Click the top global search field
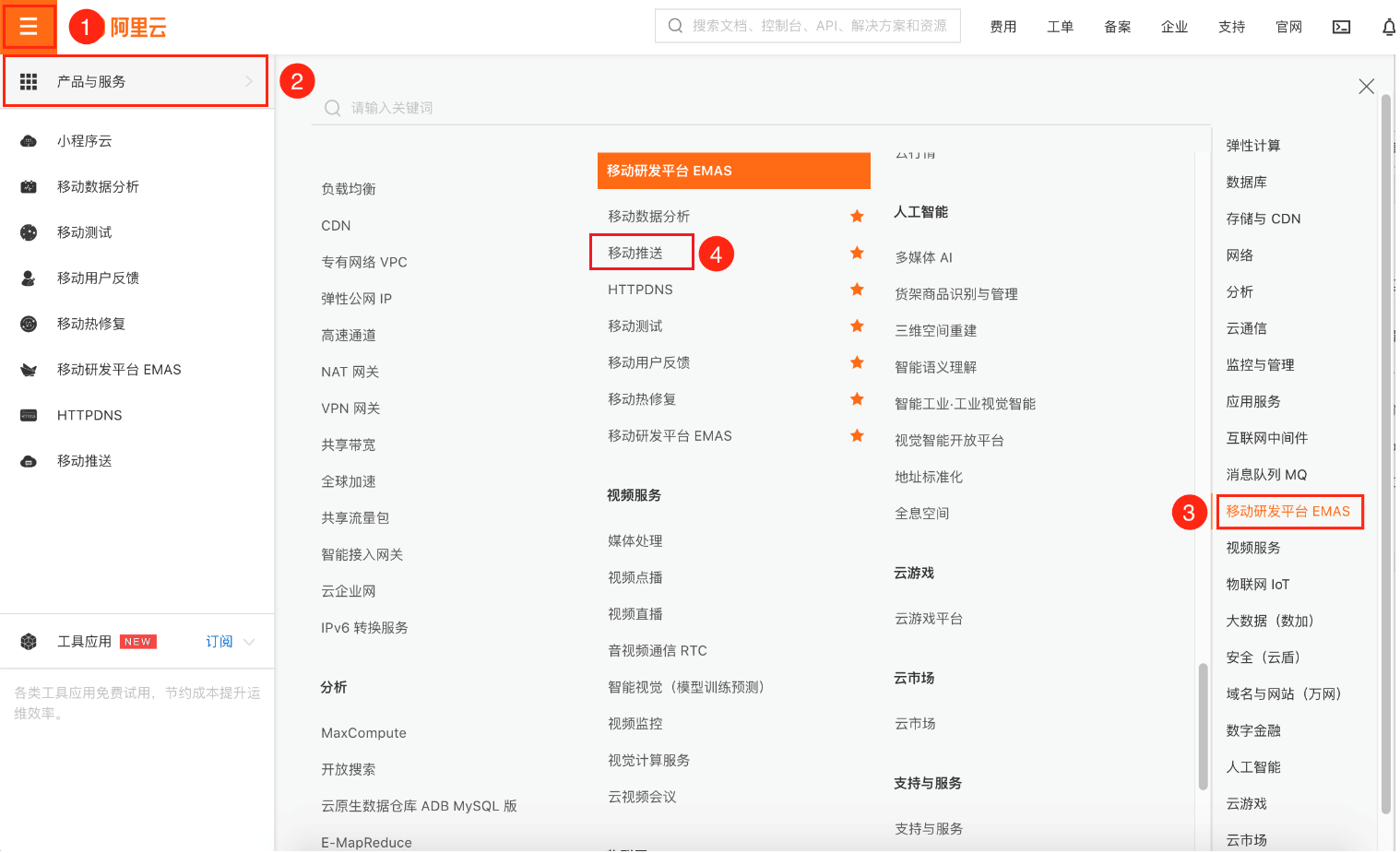 808,26
